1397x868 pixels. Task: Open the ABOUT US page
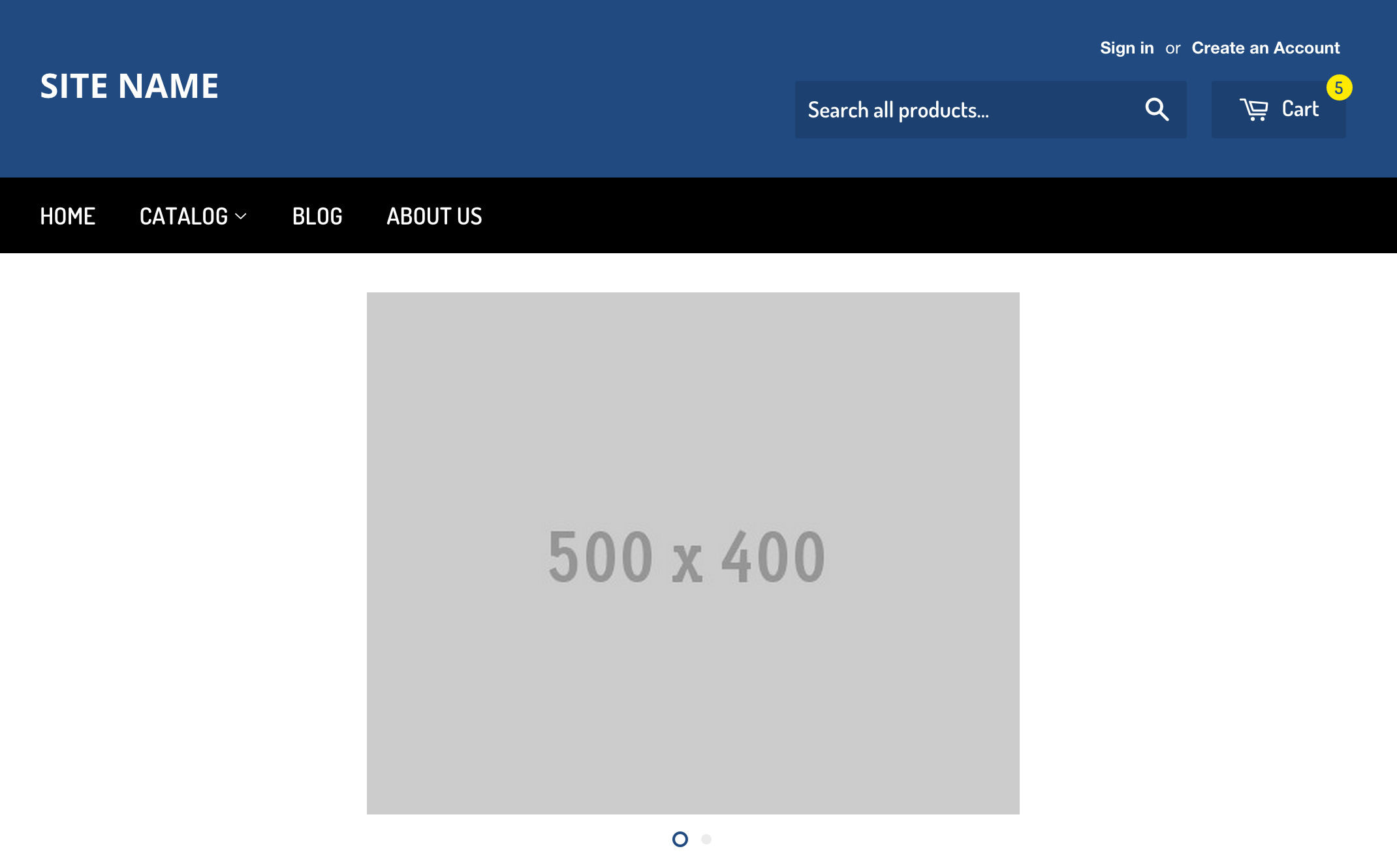[435, 215]
